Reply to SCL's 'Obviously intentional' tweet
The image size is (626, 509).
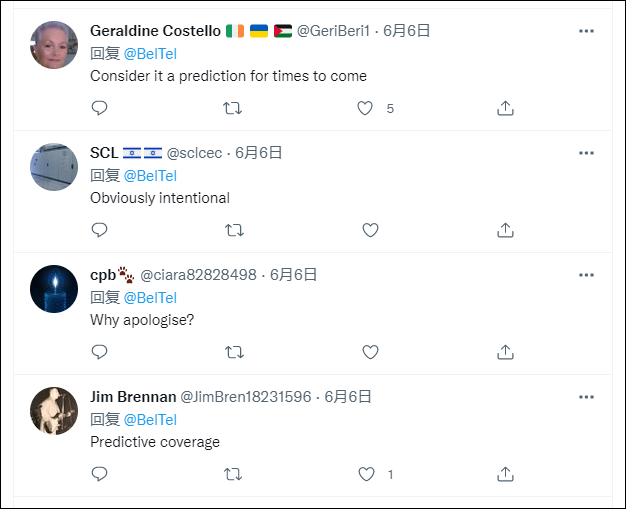click(99, 230)
